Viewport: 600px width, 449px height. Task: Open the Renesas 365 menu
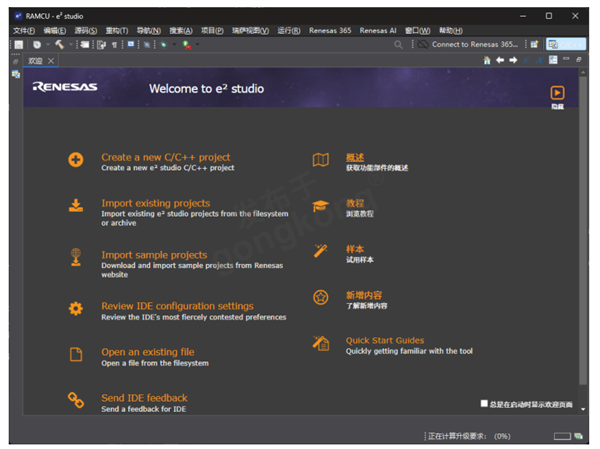click(330, 31)
